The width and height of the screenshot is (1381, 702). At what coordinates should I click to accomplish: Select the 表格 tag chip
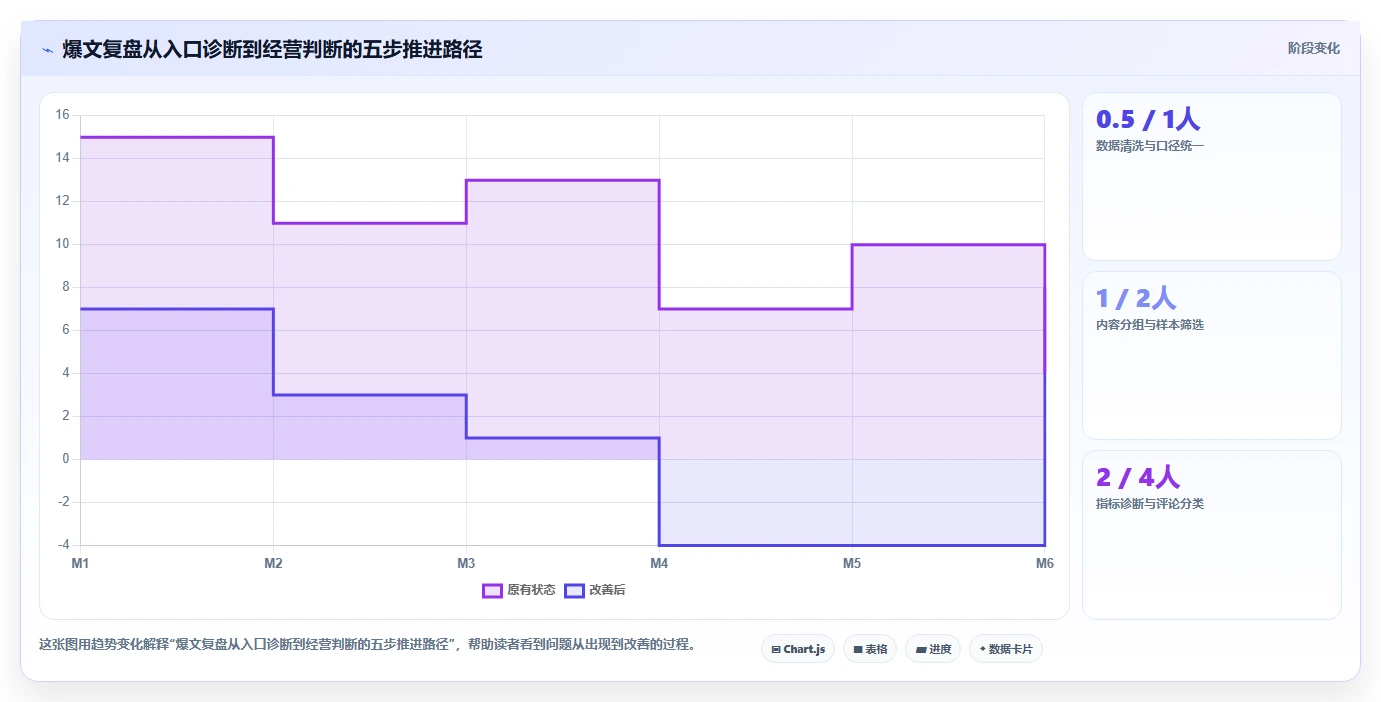(870, 649)
